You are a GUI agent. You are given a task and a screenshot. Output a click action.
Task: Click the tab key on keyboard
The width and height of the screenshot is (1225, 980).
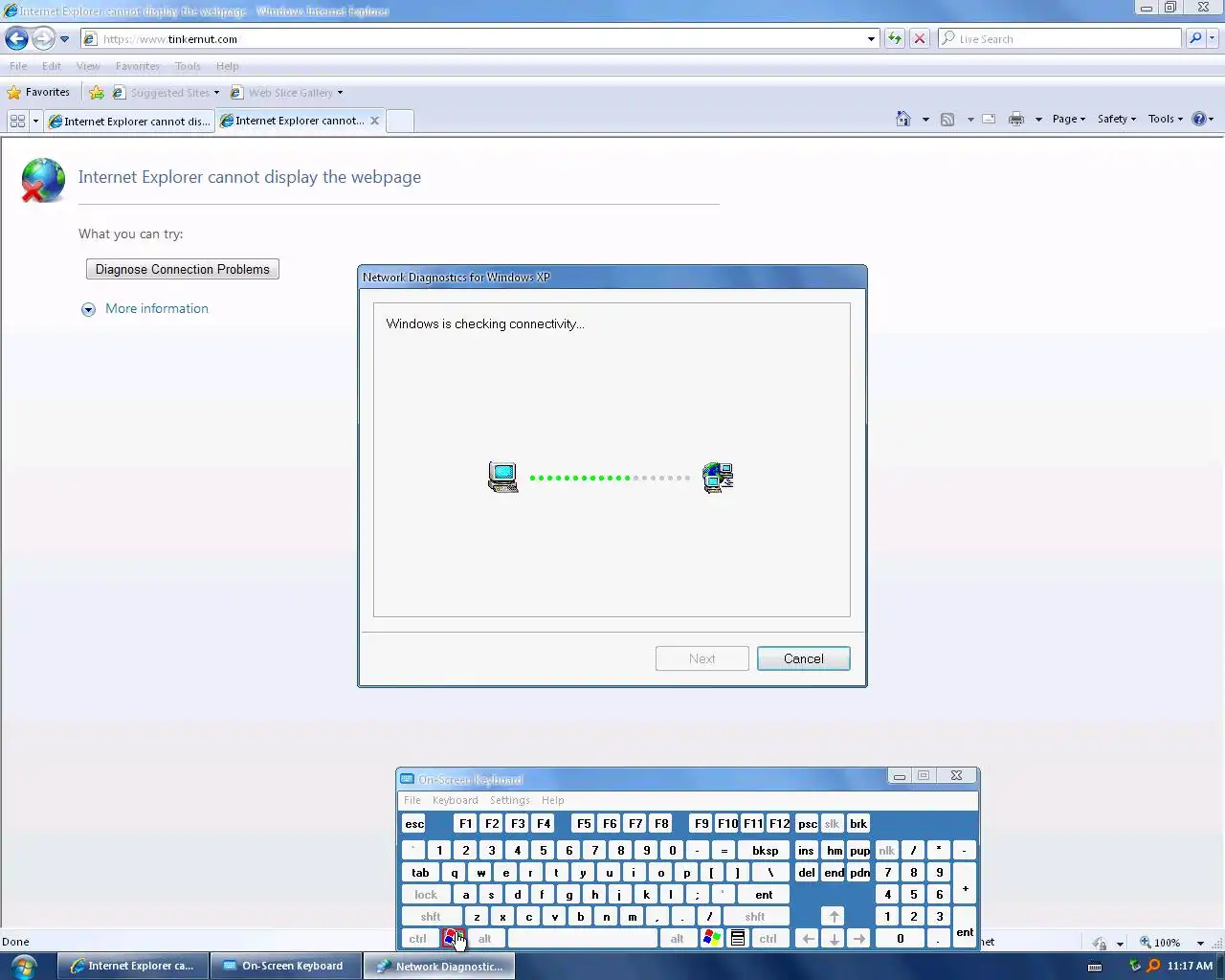pos(420,873)
